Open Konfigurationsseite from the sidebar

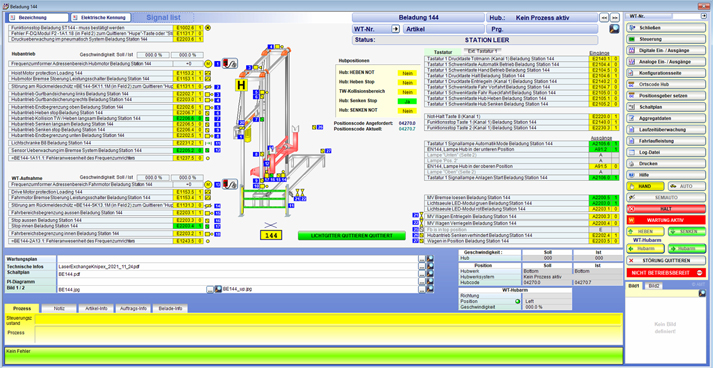point(666,73)
